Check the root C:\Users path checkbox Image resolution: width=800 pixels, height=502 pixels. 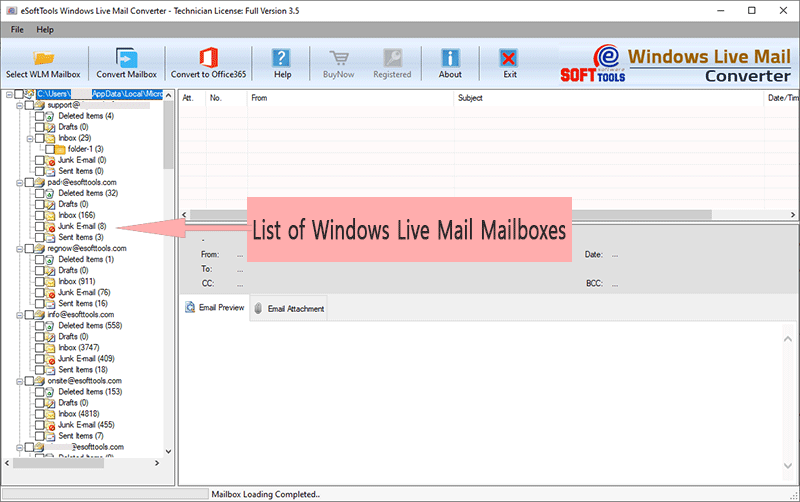click(19, 94)
